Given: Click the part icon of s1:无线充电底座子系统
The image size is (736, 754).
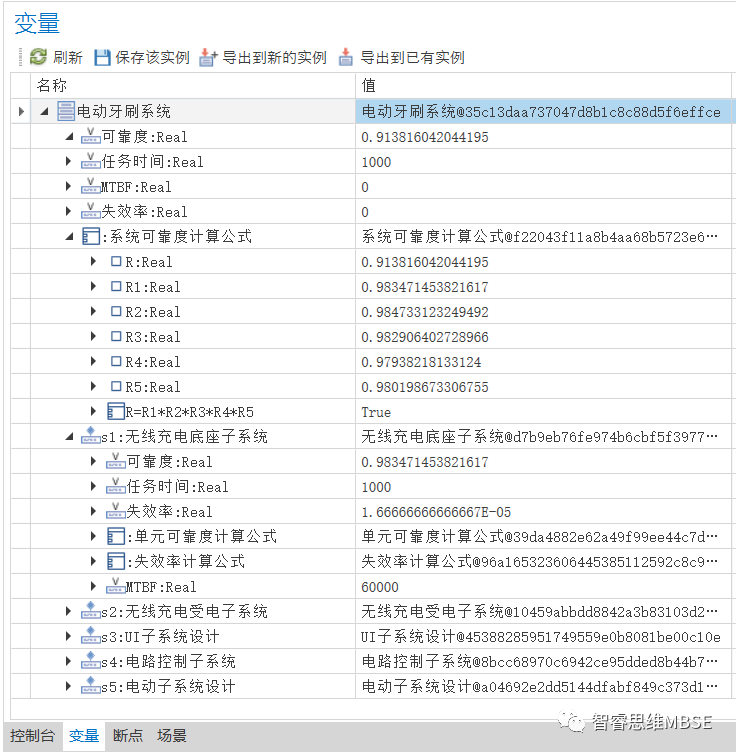Looking at the screenshot, I should [90, 436].
